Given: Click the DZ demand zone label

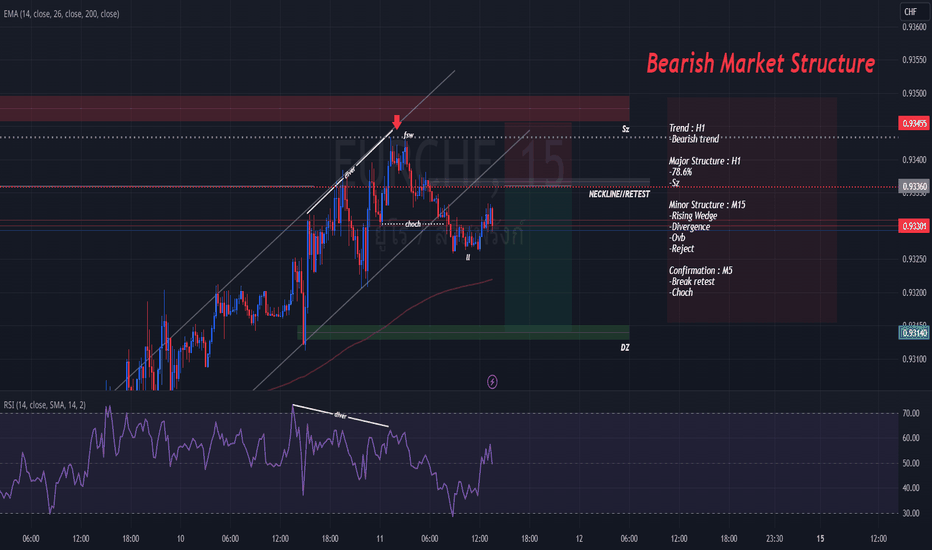Looking at the screenshot, I should (x=625, y=348).
